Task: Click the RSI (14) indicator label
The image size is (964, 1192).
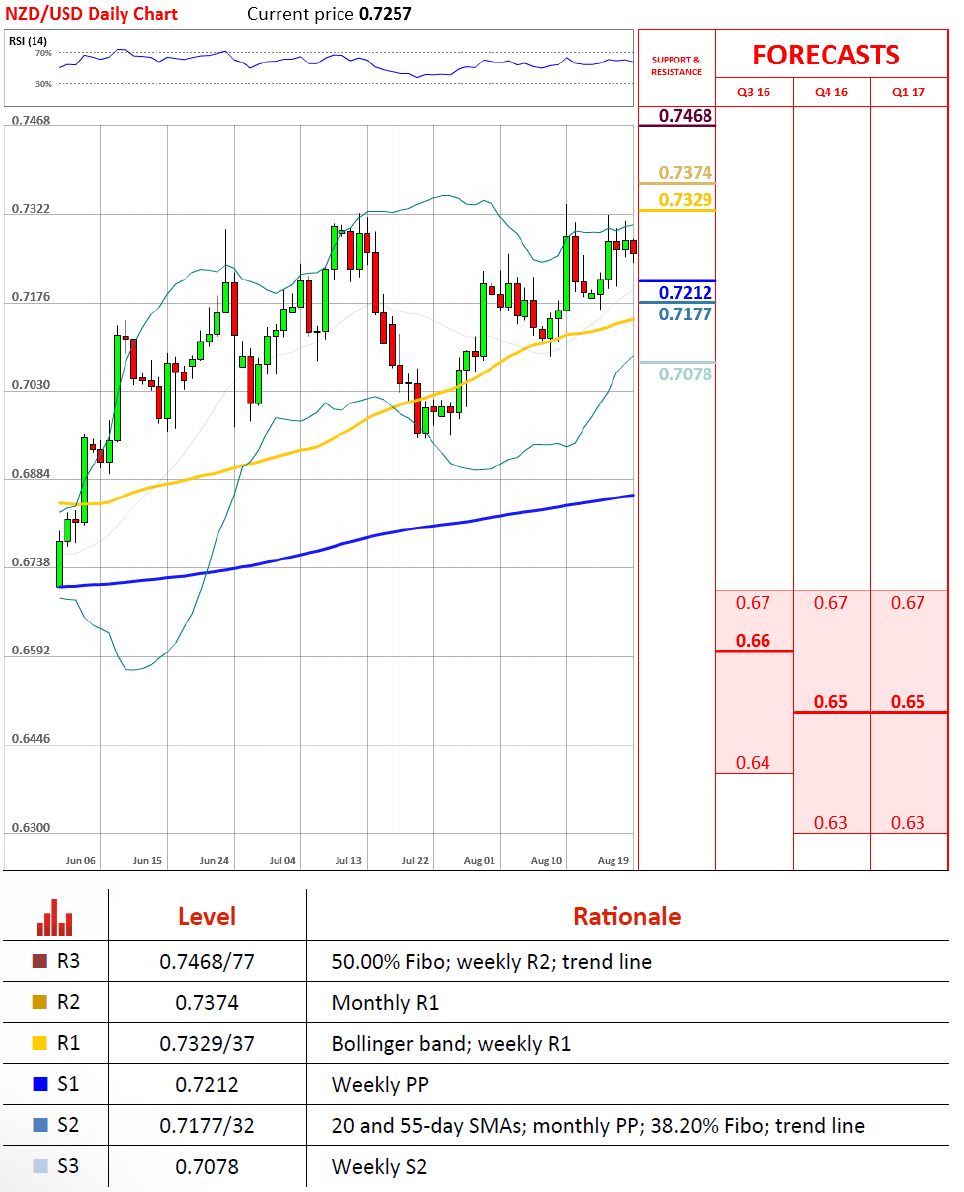Action: click(28, 40)
